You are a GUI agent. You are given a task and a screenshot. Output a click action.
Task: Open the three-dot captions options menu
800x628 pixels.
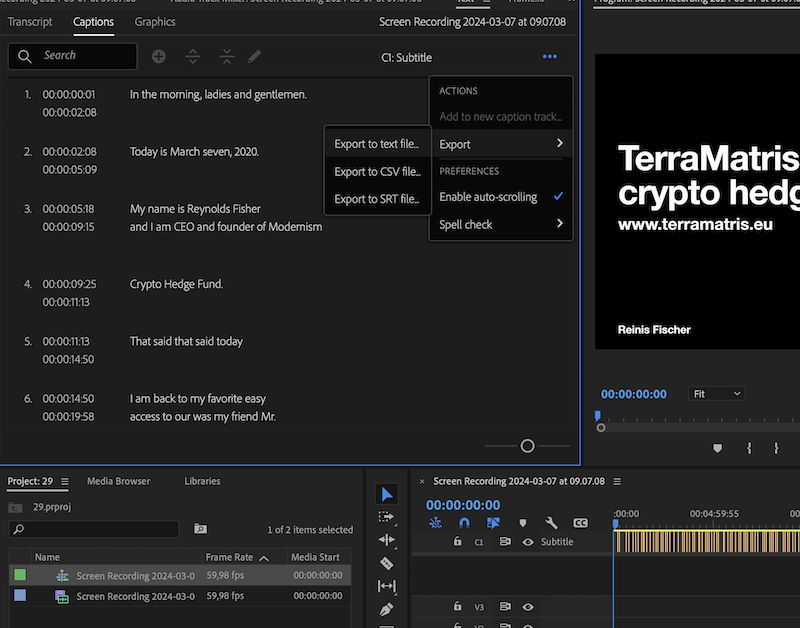click(549, 57)
